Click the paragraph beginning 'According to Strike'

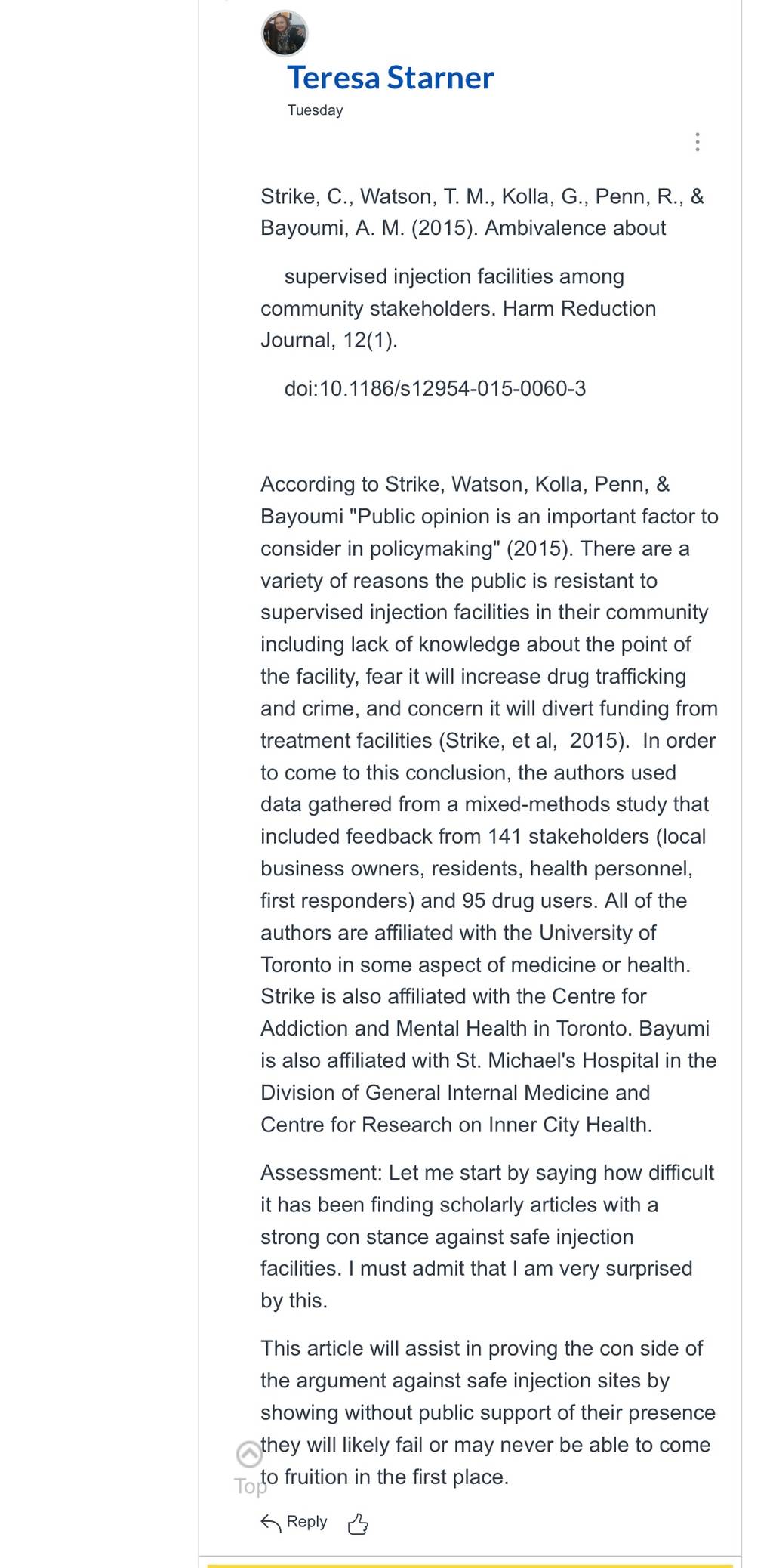pyautogui.click(x=489, y=804)
